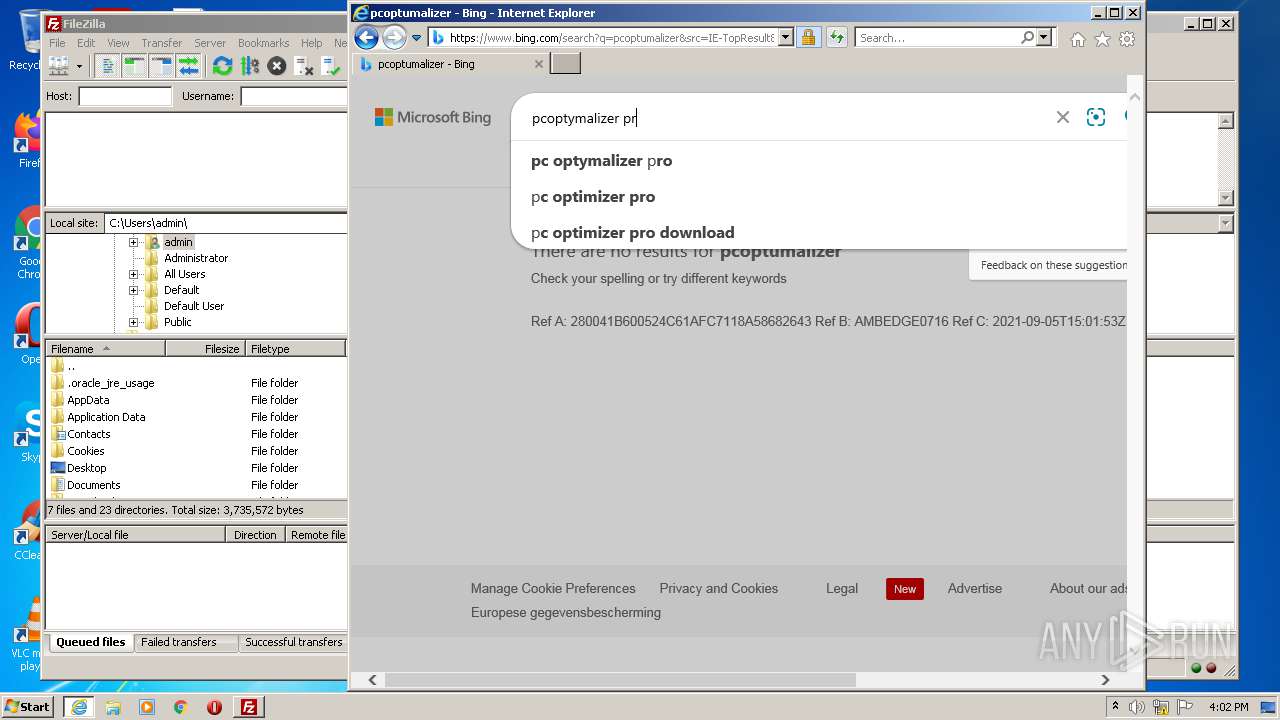This screenshot has height=720, width=1280.
Task: Toggle remote directory tree display in FileZilla
Action: coord(162,66)
